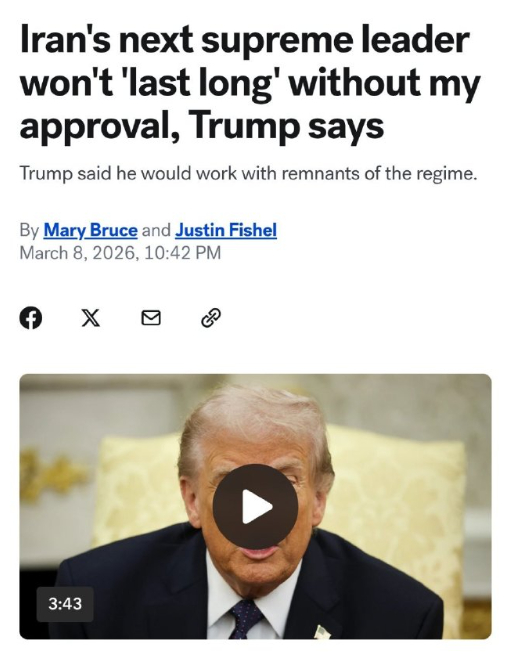Play the Trump video
This screenshot has width=509, height=654.
[255, 506]
